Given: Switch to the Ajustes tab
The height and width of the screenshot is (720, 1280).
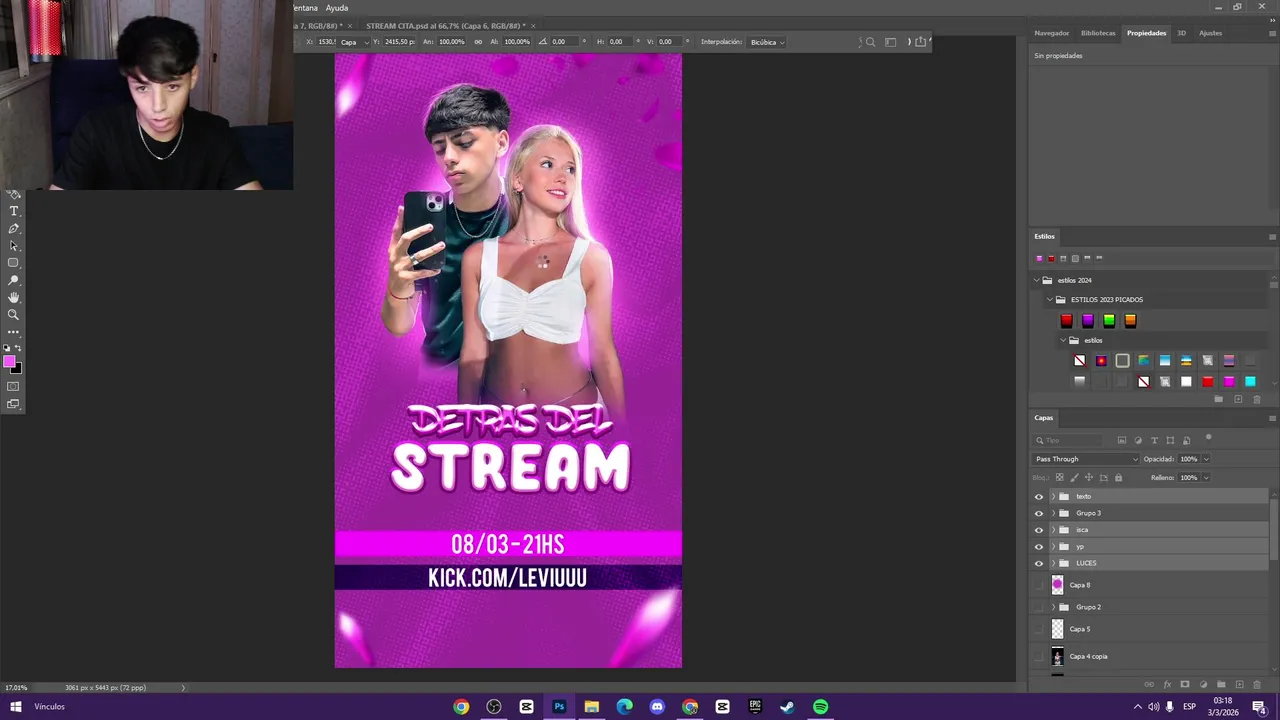Looking at the screenshot, I should coord(1210,33).
